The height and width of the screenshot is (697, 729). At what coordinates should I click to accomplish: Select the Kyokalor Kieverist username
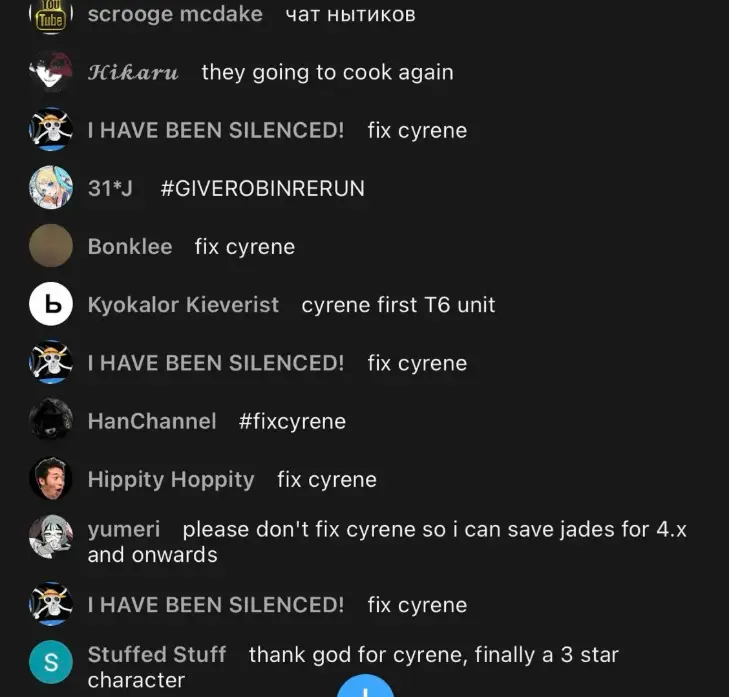[x=183, y=305]
